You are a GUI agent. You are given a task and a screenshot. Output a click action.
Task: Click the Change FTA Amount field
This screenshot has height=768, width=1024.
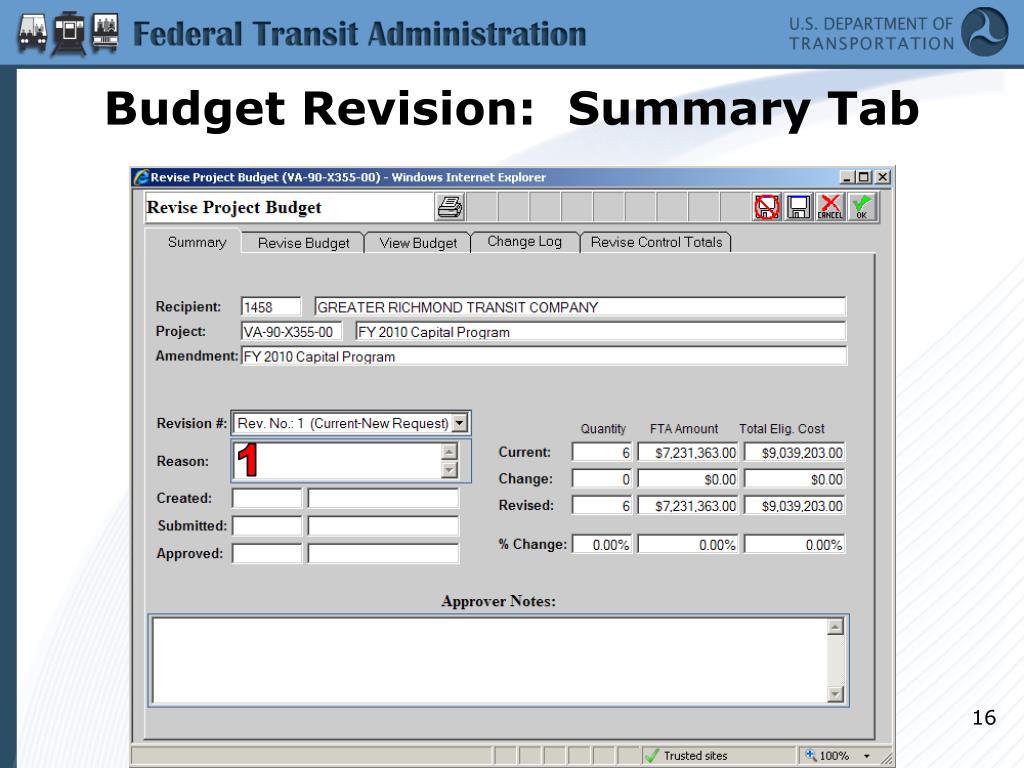pos(688,479)
